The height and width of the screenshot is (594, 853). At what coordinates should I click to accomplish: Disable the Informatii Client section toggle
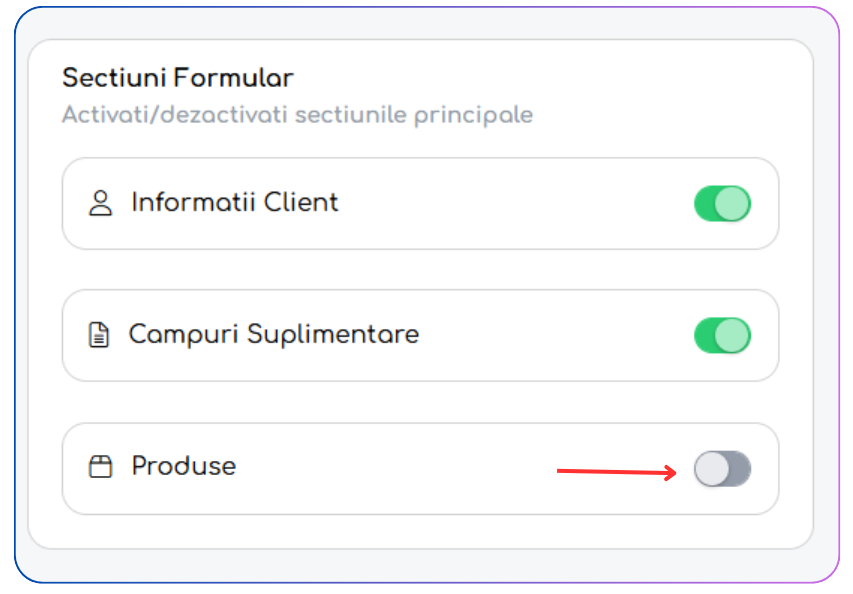click(x=722, y=203)
